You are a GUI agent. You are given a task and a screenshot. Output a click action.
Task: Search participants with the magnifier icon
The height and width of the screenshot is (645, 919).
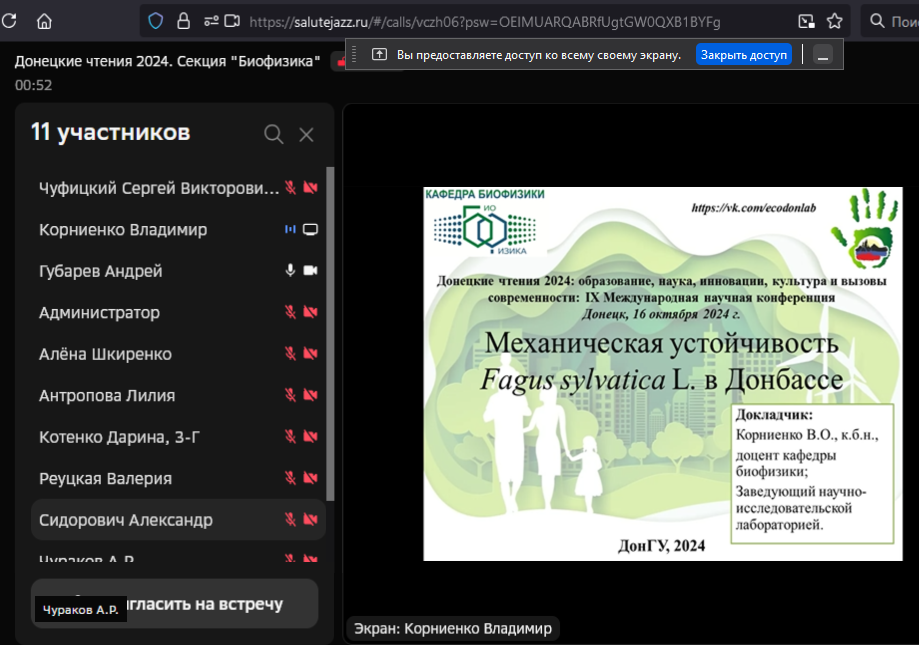click(273, 134)
